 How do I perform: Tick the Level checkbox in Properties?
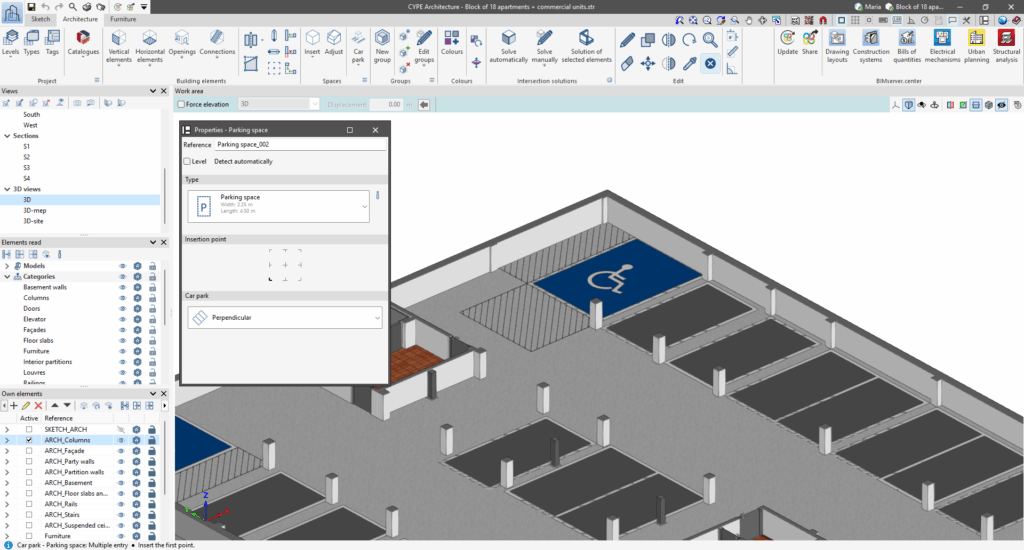coord(188,161)
